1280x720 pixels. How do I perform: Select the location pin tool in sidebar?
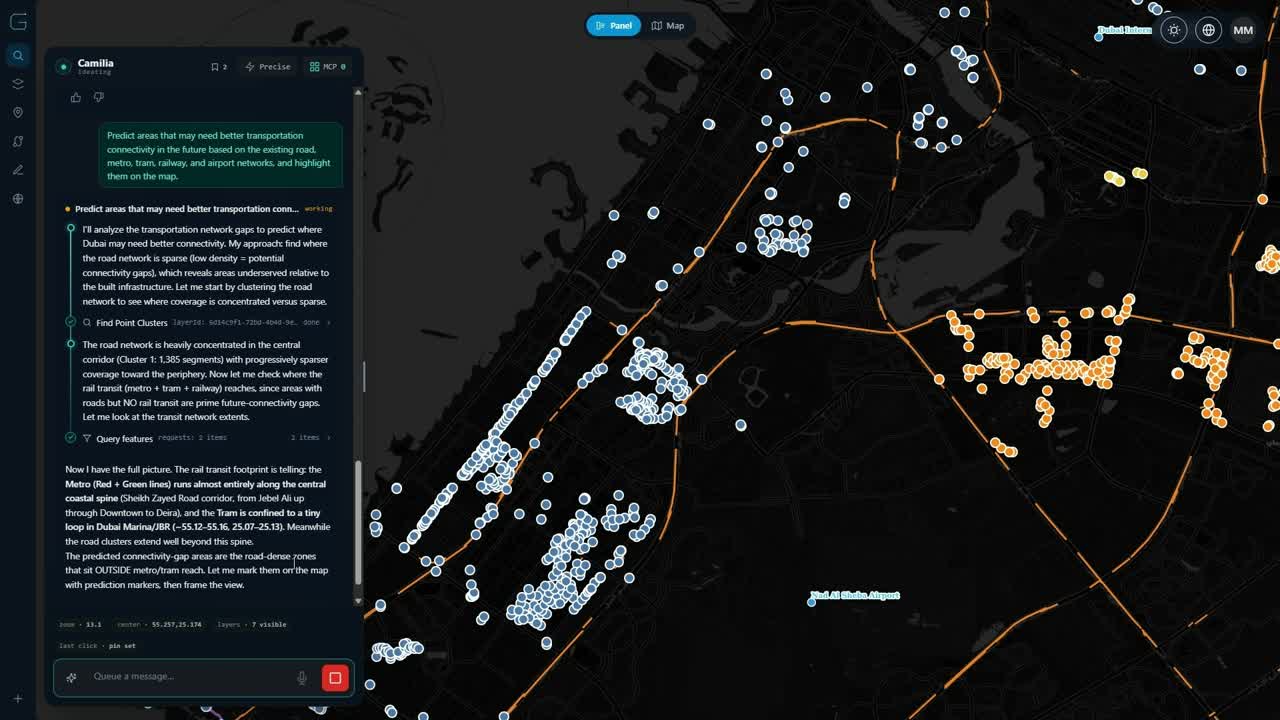click(18, 113)
